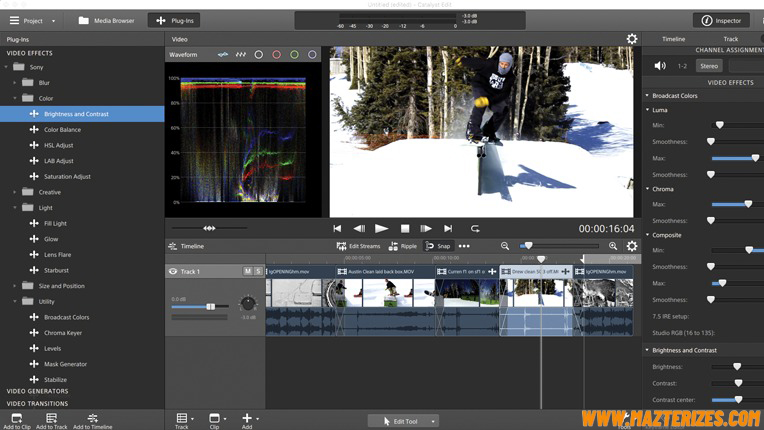Toggle Ripple editing mode

403,246
